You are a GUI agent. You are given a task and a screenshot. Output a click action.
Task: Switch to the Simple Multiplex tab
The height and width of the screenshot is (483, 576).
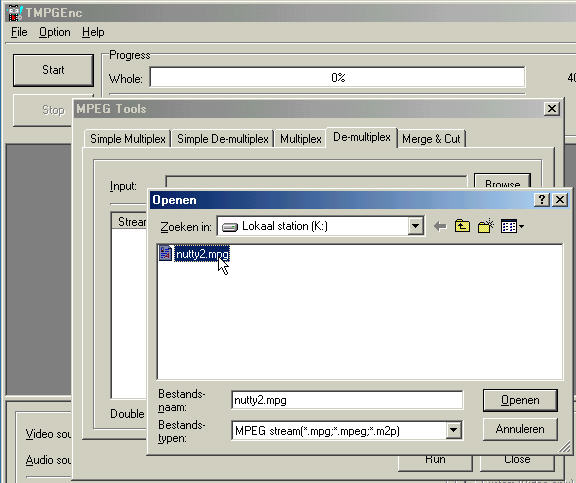point(127,139)
